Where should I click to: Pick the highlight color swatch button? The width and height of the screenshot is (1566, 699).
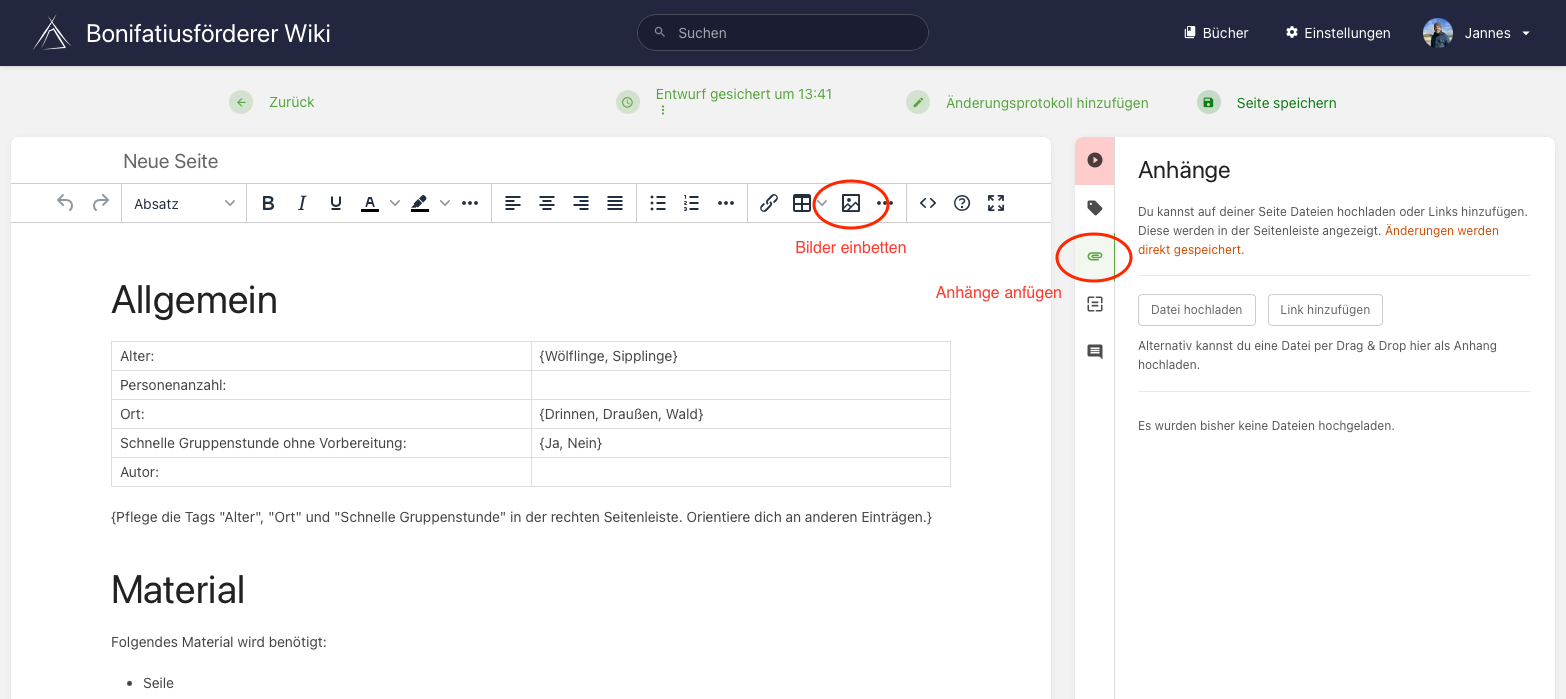[420, 203]
